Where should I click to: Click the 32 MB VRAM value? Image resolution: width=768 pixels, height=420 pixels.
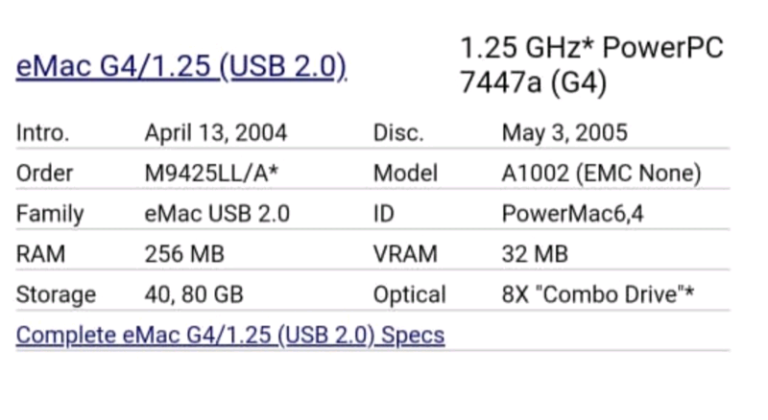click(534, 254)
